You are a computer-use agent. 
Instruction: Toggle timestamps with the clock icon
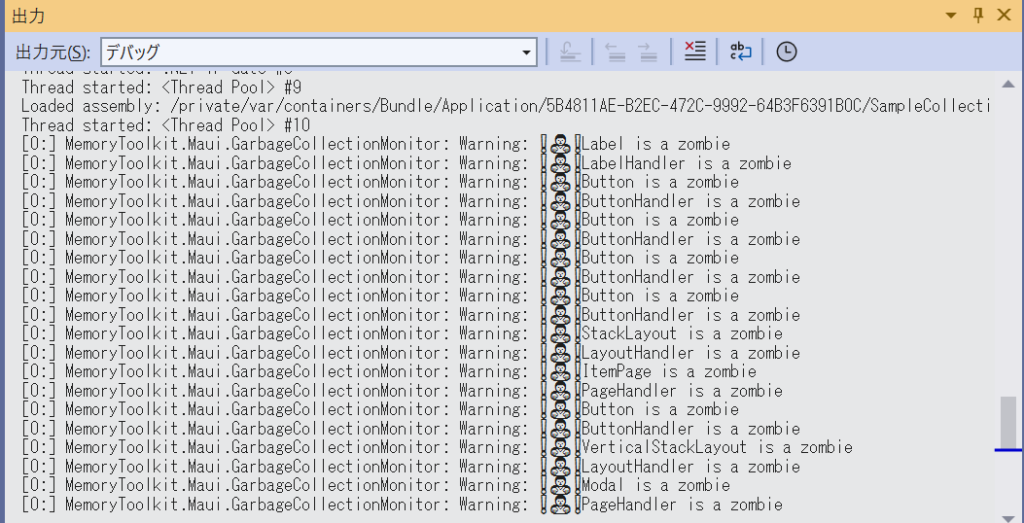(786, 52)
